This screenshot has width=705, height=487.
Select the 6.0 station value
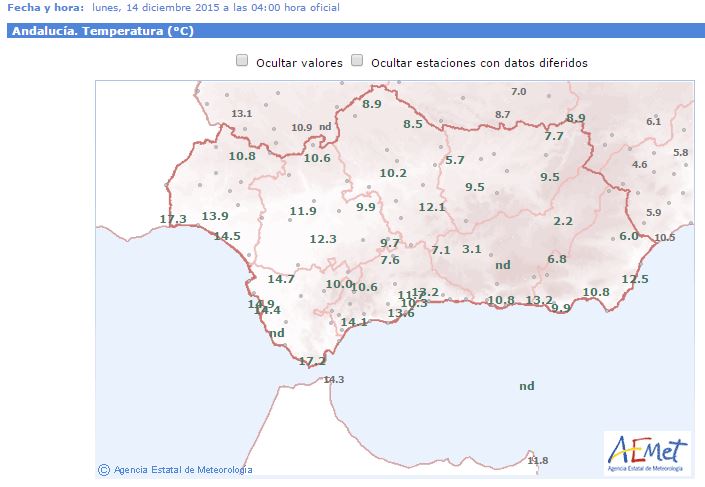[x=629, y=236]
